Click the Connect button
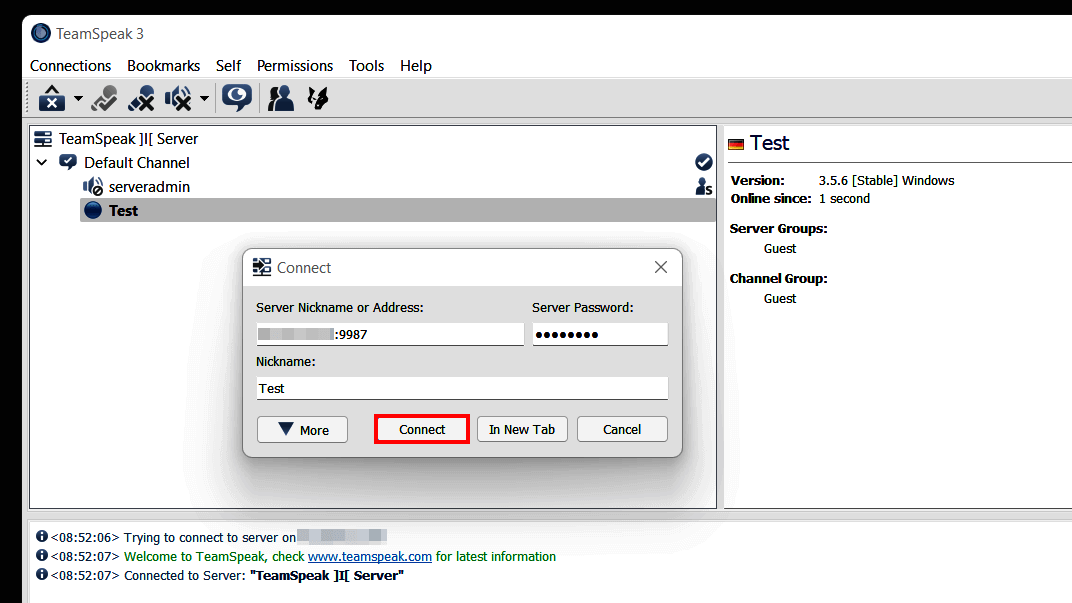1072x603 pixels. (x=422, y=429)
